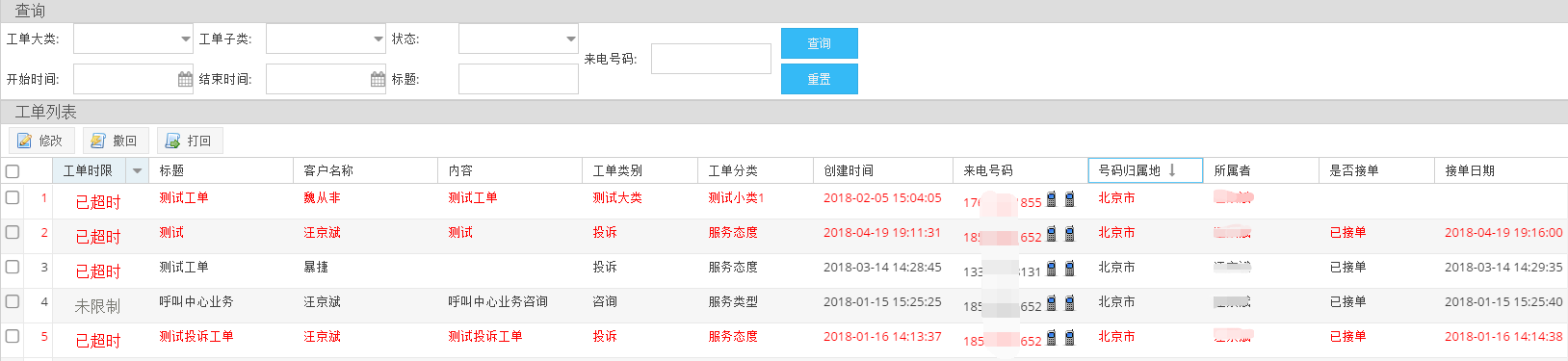Expand the 工单大类 dropdown
This screenshot has height=361, width=1568.
click(186, 39)
